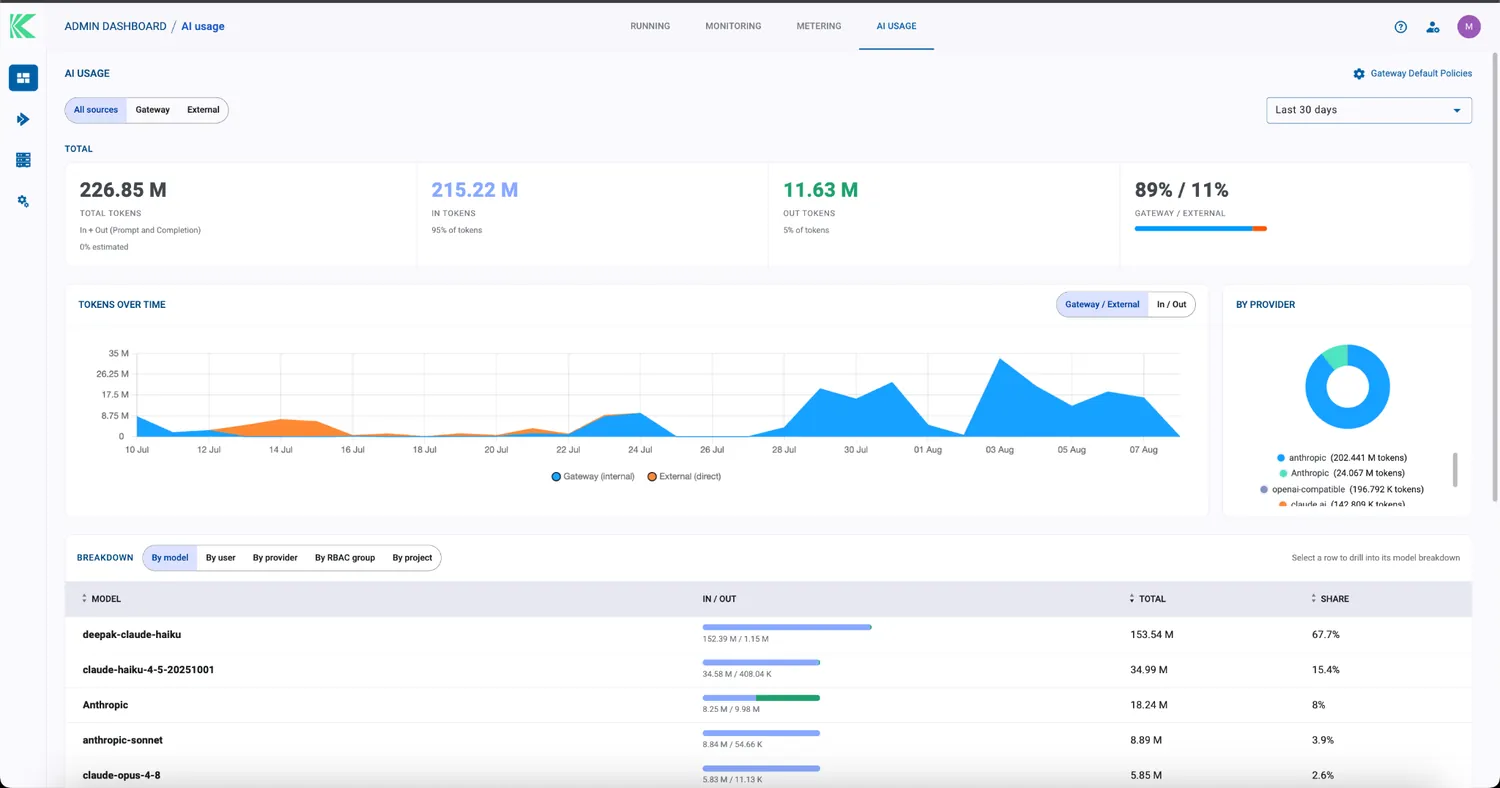Open Gateway Default Policies link
1500x788 pixels.
(1421, 74)
